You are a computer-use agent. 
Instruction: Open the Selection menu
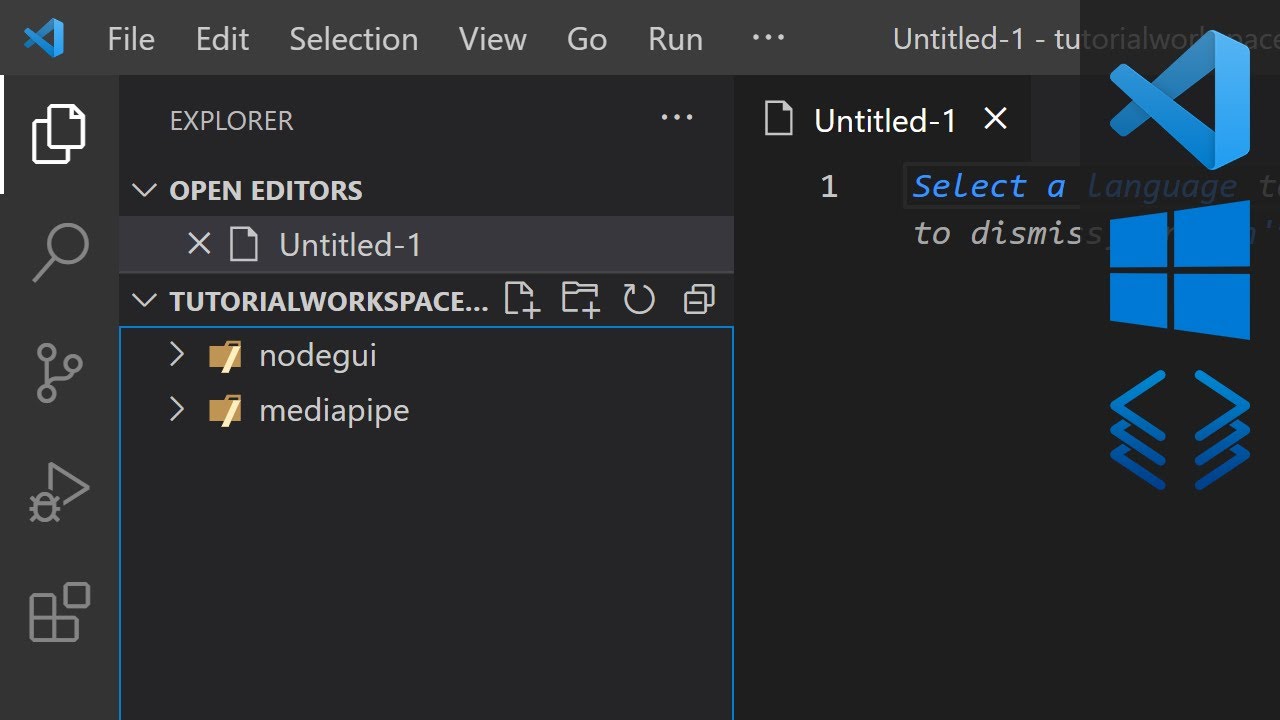pyautogui.click(x=354, y=39)
